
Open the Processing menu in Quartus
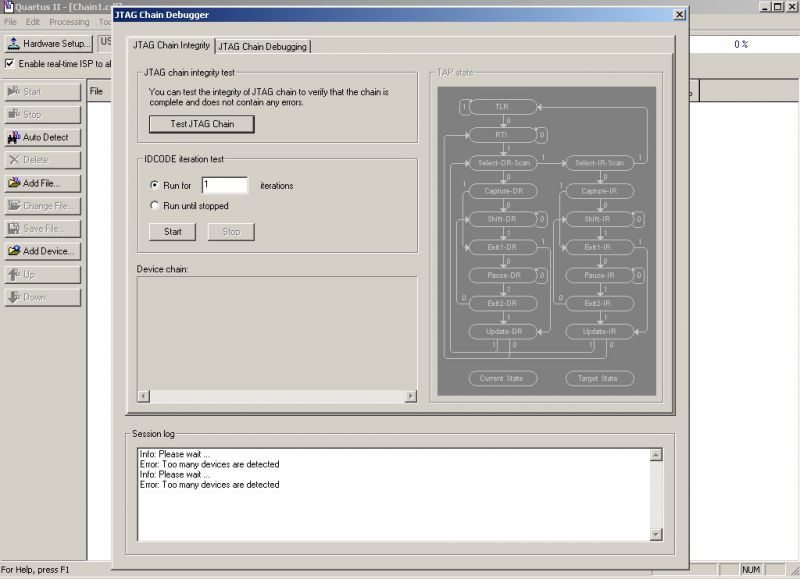point(69,22)
